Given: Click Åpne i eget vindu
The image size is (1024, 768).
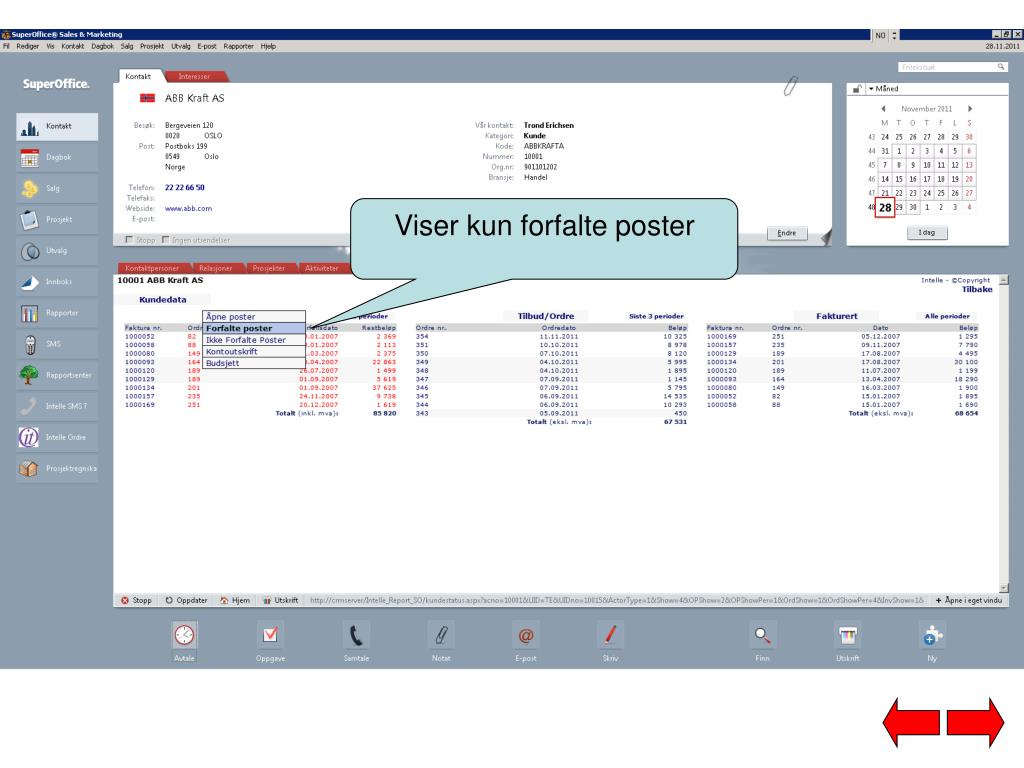Looking at the screenshot, I should pyautogui.click(x=969, y=600).
